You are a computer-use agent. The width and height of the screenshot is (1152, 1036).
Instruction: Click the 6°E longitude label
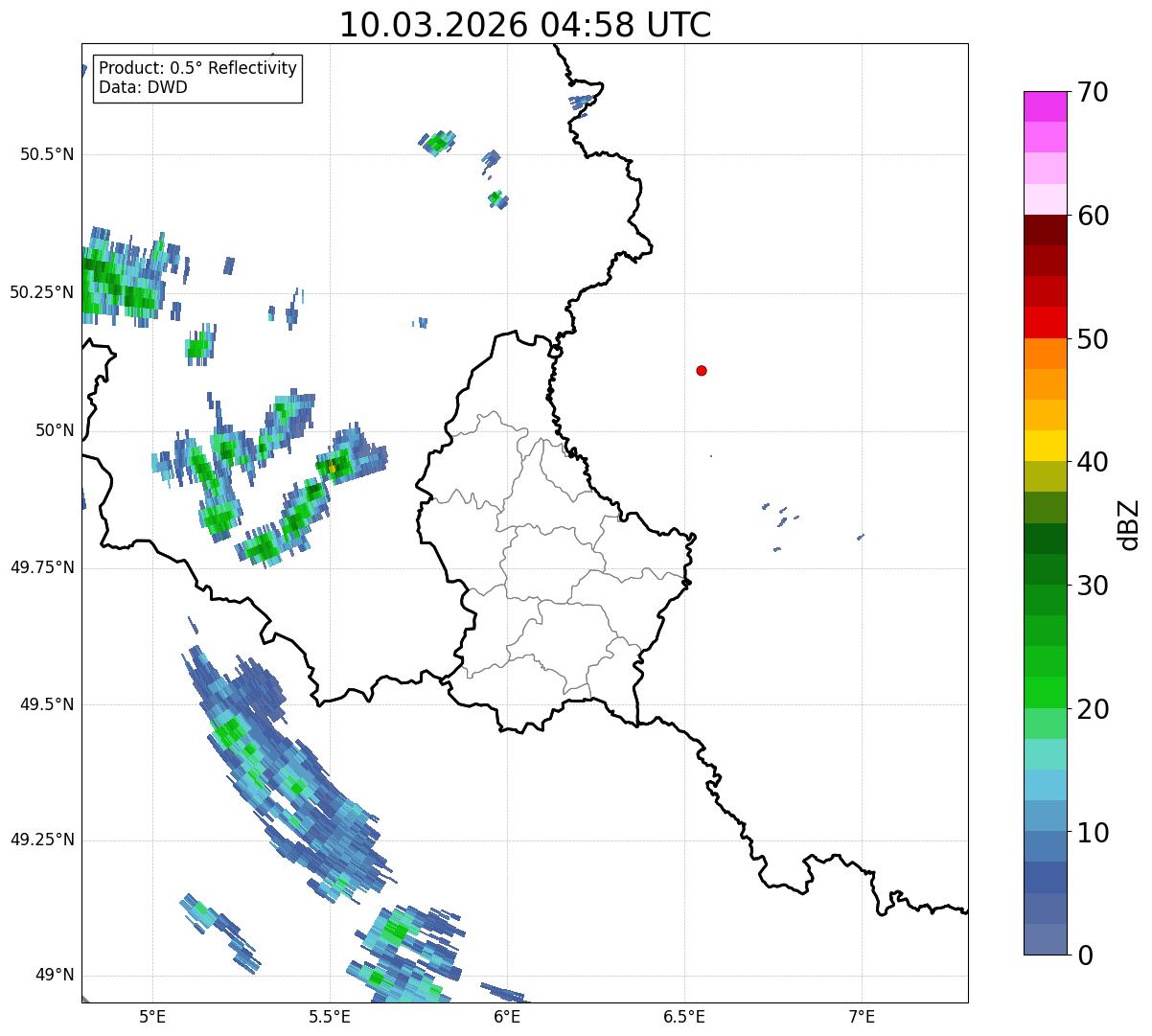[507, 1016]
